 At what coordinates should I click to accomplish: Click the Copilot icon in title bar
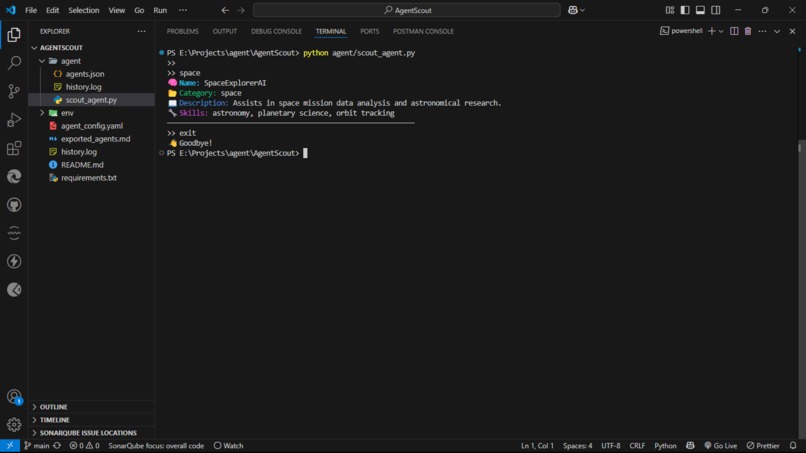coord(573,10)
